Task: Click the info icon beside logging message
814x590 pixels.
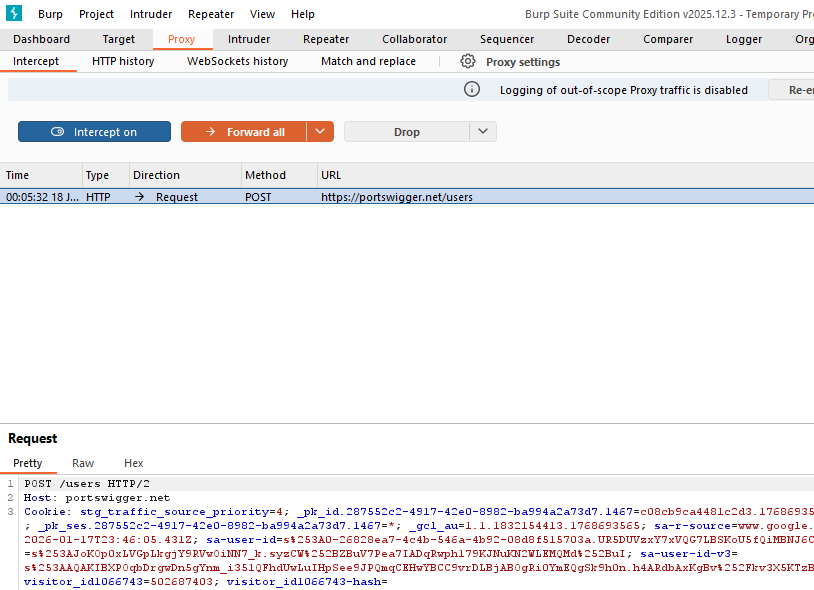Action: [471, 89]
